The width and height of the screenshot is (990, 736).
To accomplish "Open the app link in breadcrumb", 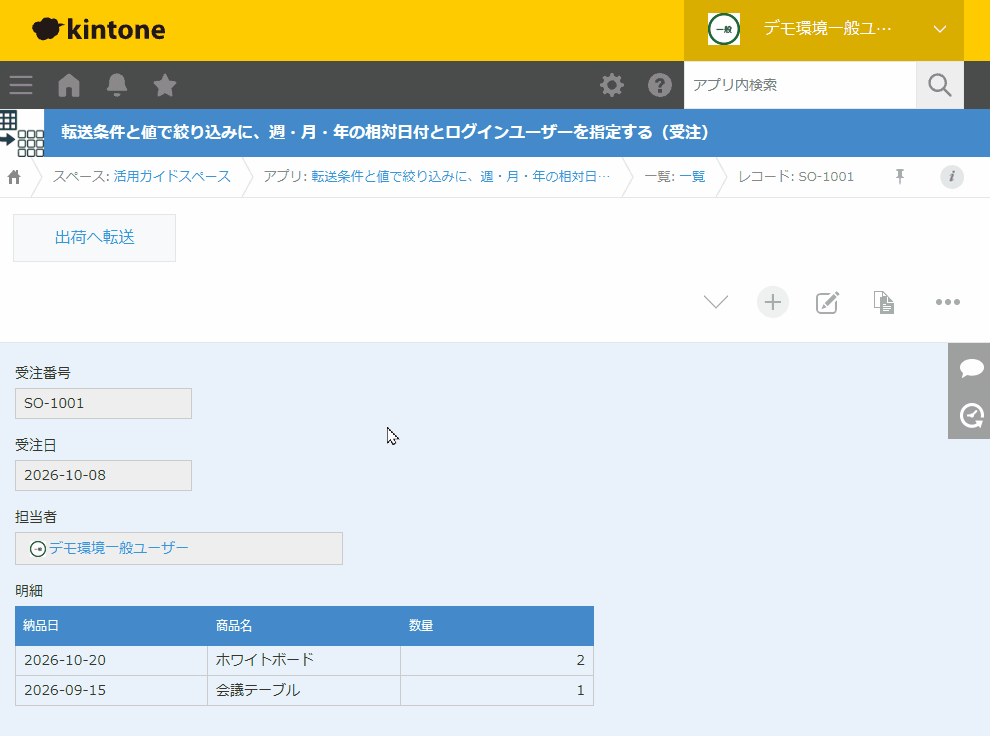I will pos(460,177).
